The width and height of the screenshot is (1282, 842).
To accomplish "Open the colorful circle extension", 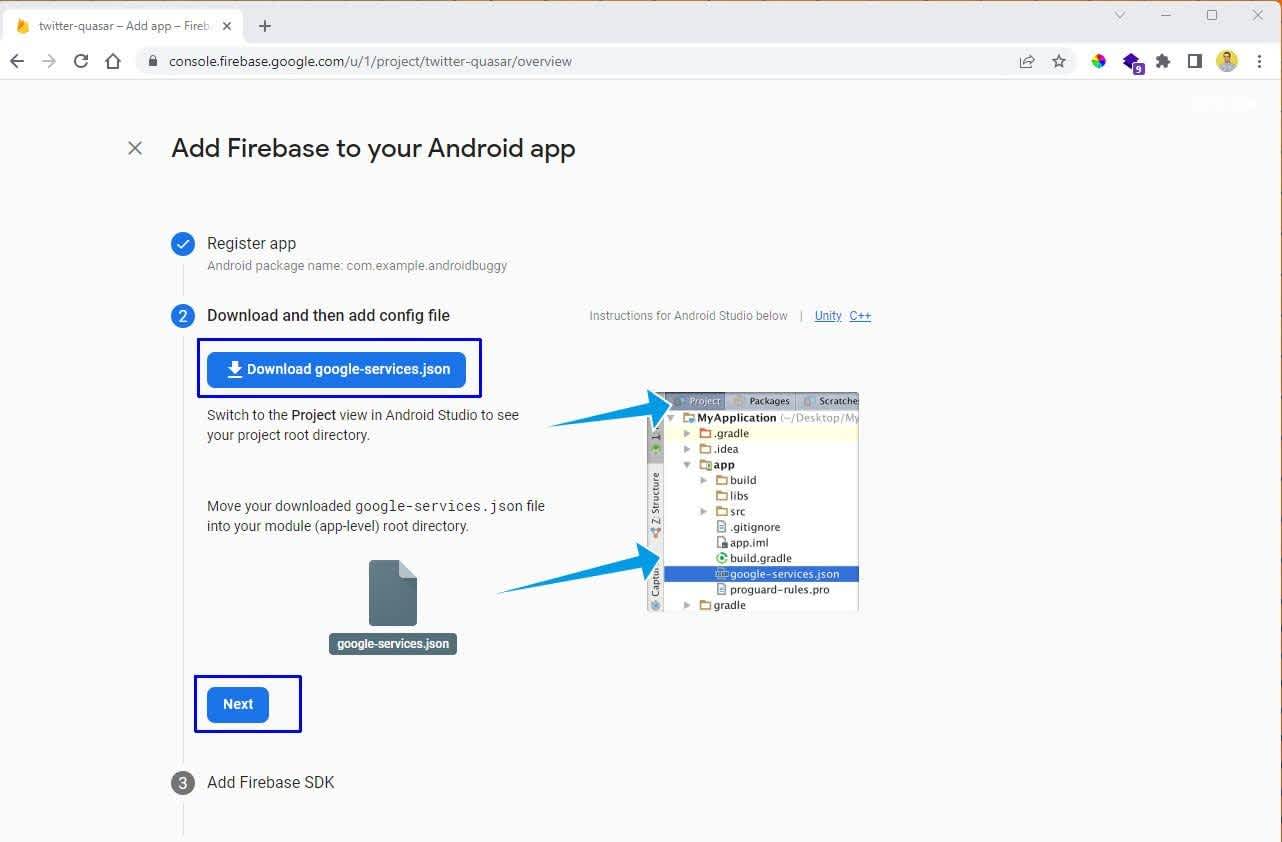I will [x=1099, y=61].
